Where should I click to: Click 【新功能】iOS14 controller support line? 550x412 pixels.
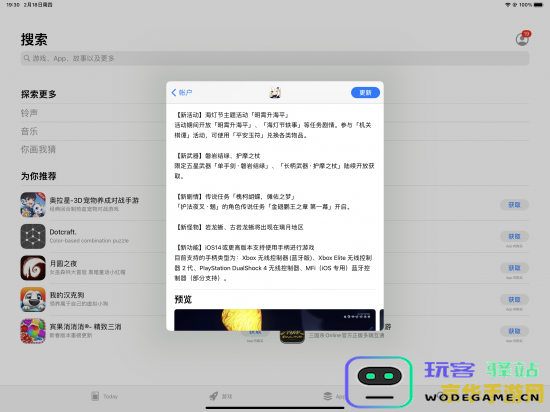(244, 248)
